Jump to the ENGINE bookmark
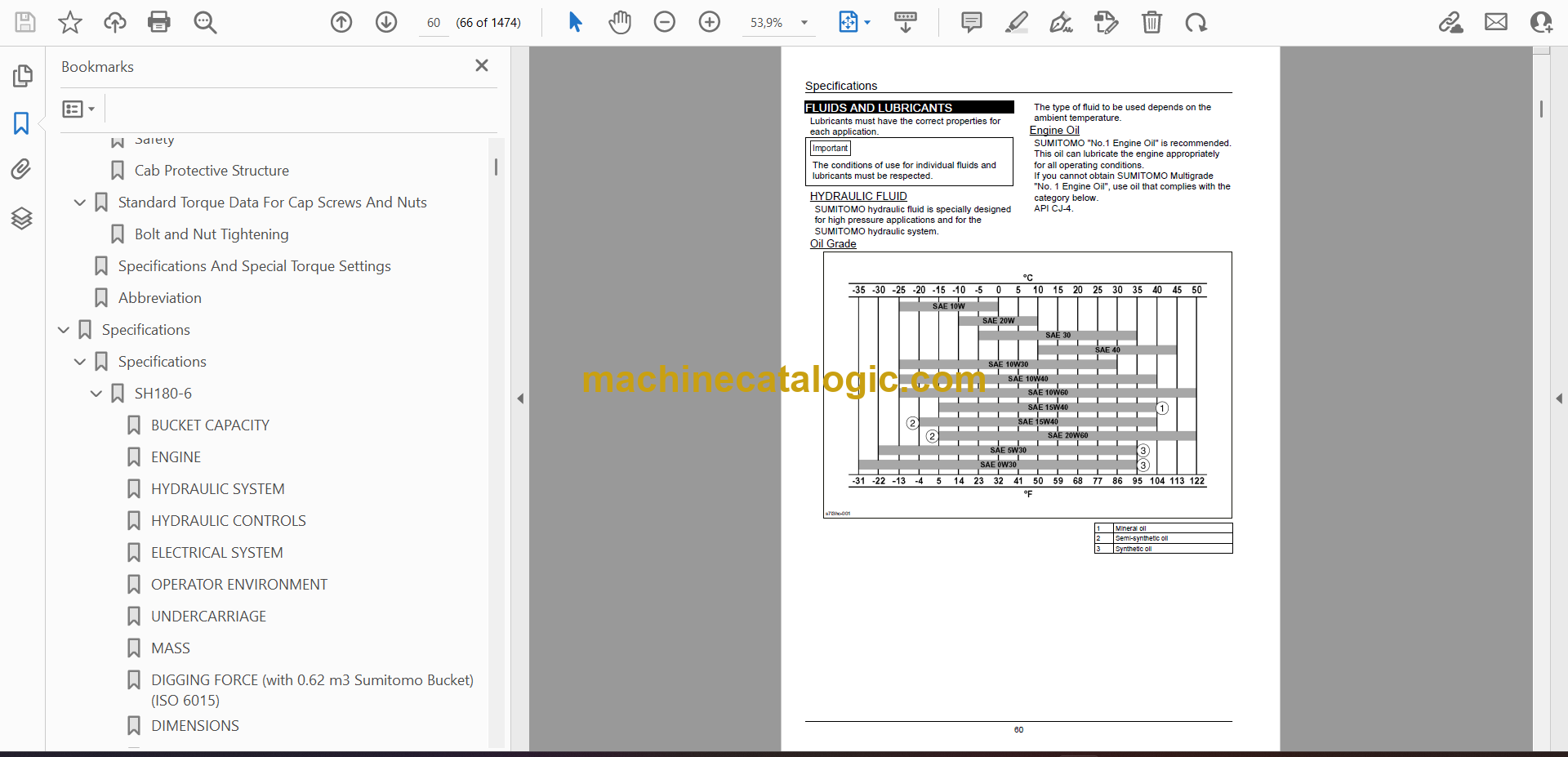This screenshot has height=757, width=1568. click(176, 457)
